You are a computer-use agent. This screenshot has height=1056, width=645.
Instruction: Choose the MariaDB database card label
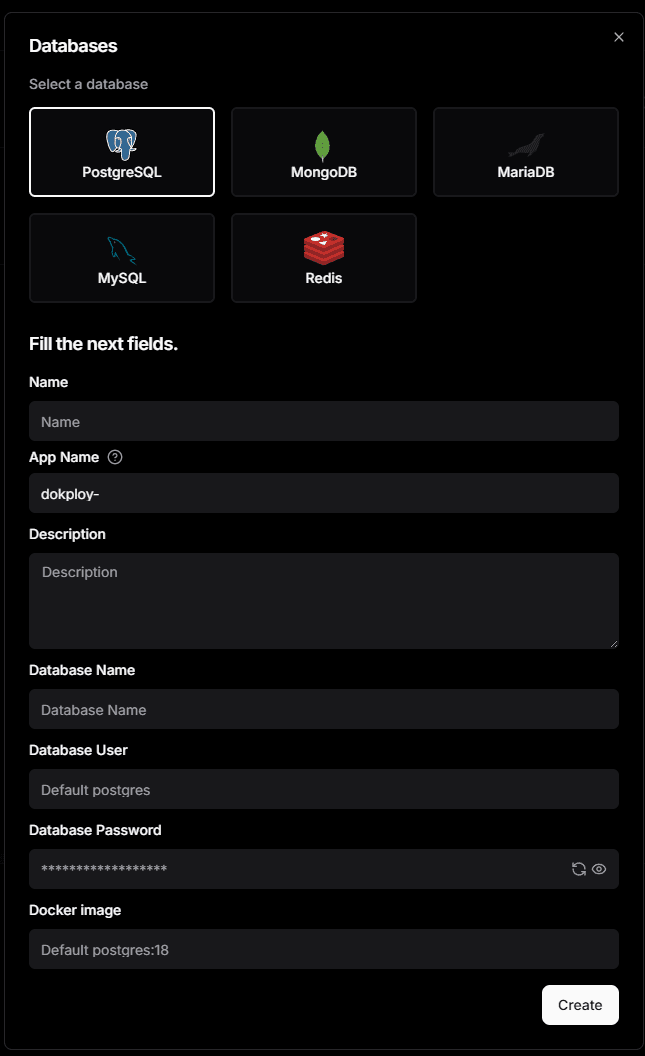pos(525,172)
